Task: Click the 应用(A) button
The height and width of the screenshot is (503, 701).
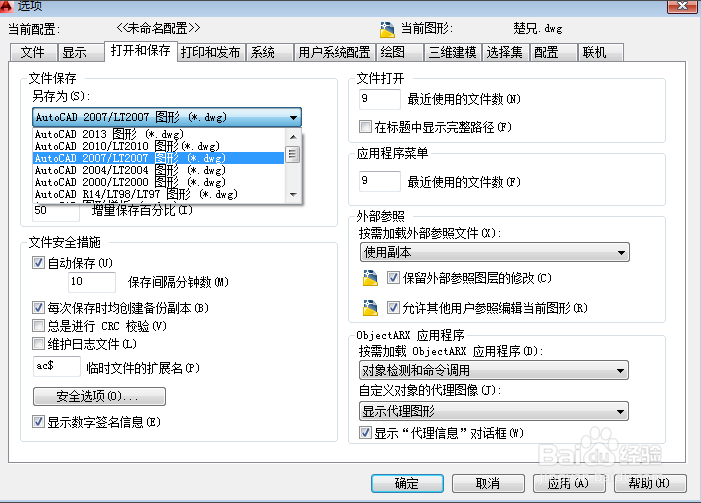Action: click(569, 483)
